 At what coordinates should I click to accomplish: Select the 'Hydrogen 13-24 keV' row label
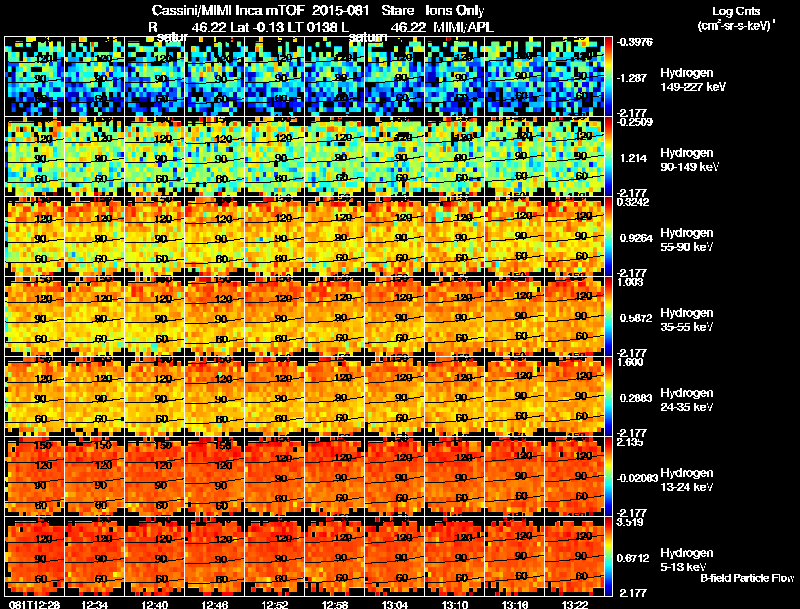(x=687, y=480)
